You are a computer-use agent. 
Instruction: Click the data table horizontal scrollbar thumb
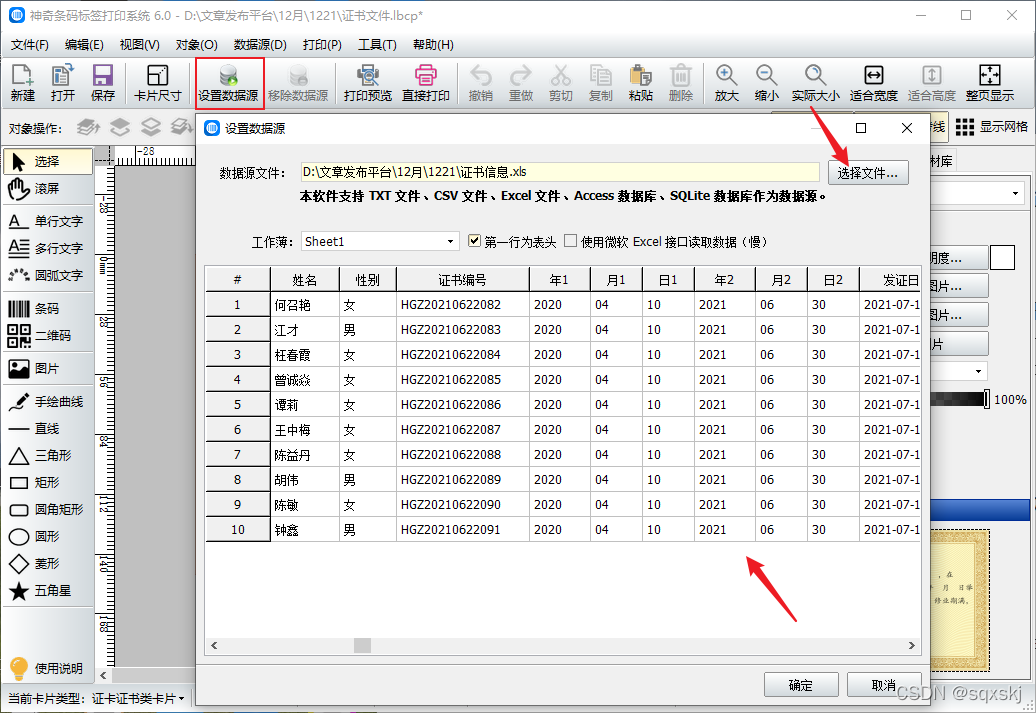[362, 645]
